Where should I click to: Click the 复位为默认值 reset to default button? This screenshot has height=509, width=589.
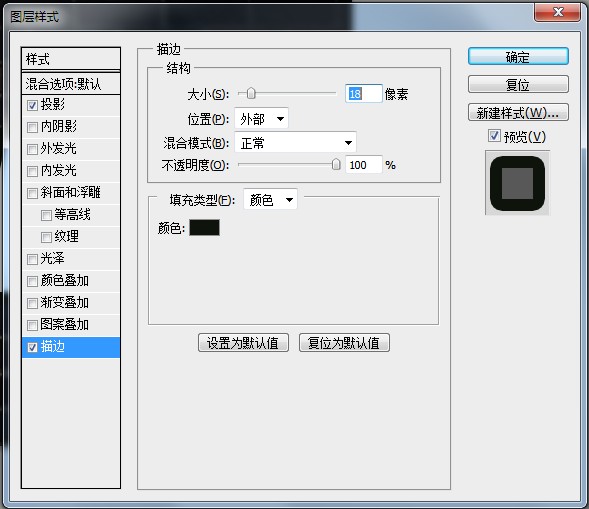coord(344,343)
